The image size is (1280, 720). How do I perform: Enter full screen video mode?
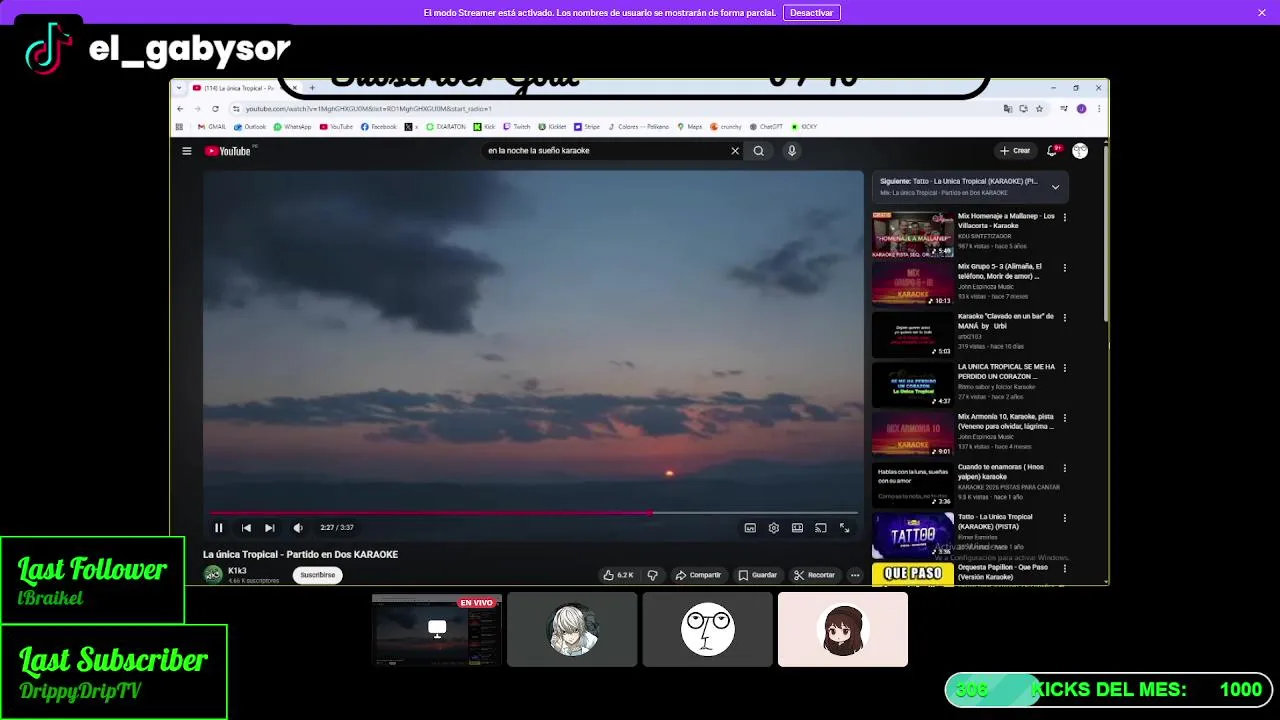click(845, 528)
